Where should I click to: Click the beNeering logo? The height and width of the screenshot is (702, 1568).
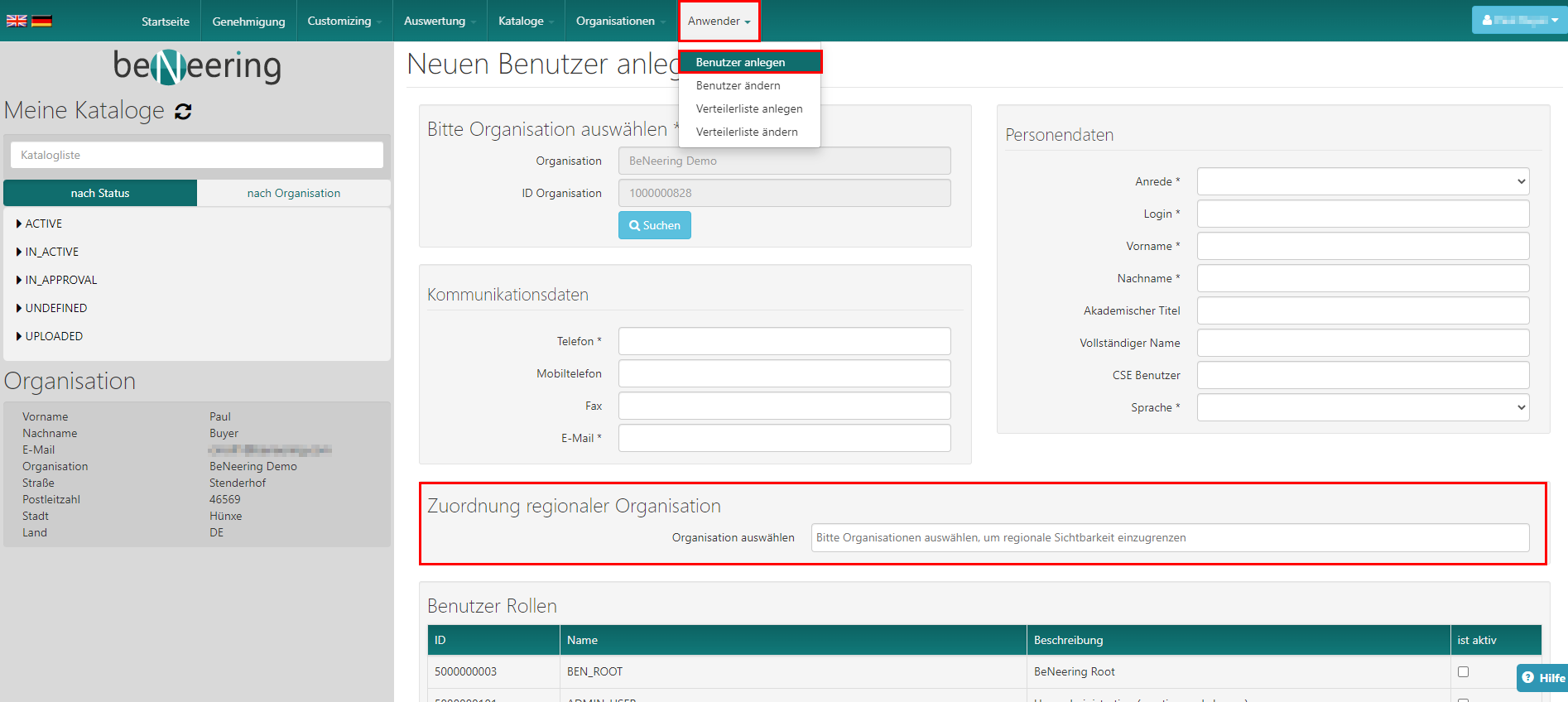pyautogui.click(x=197, y=66)
